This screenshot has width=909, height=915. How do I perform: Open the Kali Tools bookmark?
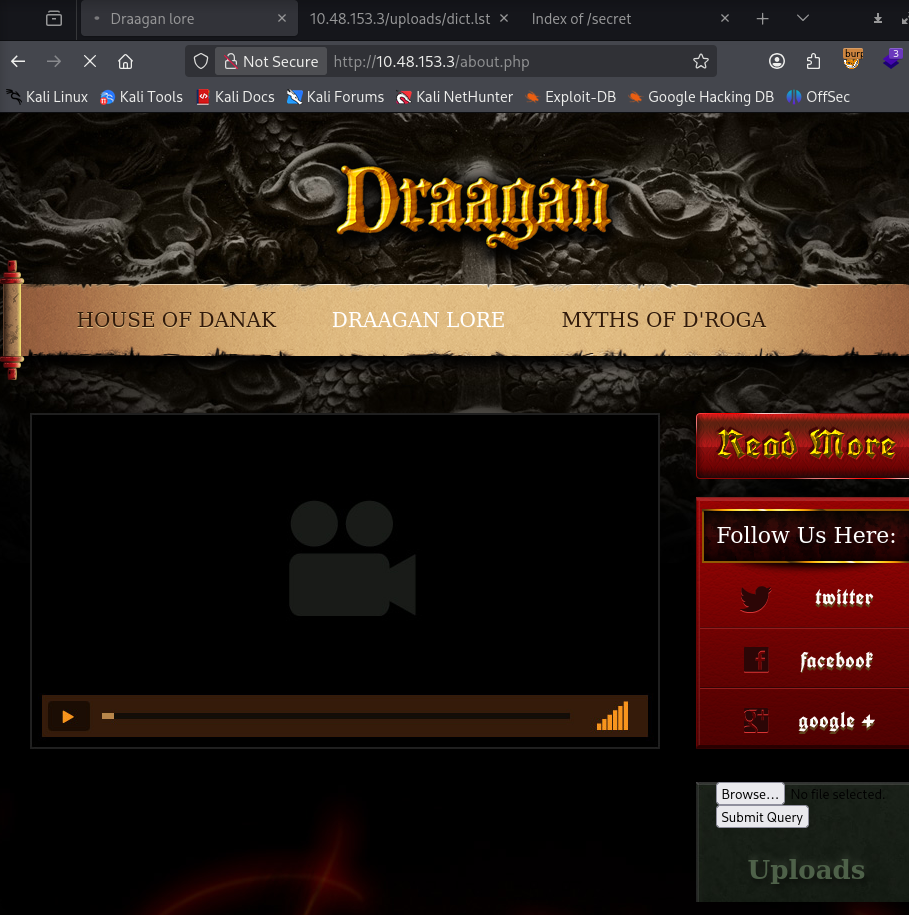pos(141,97)
